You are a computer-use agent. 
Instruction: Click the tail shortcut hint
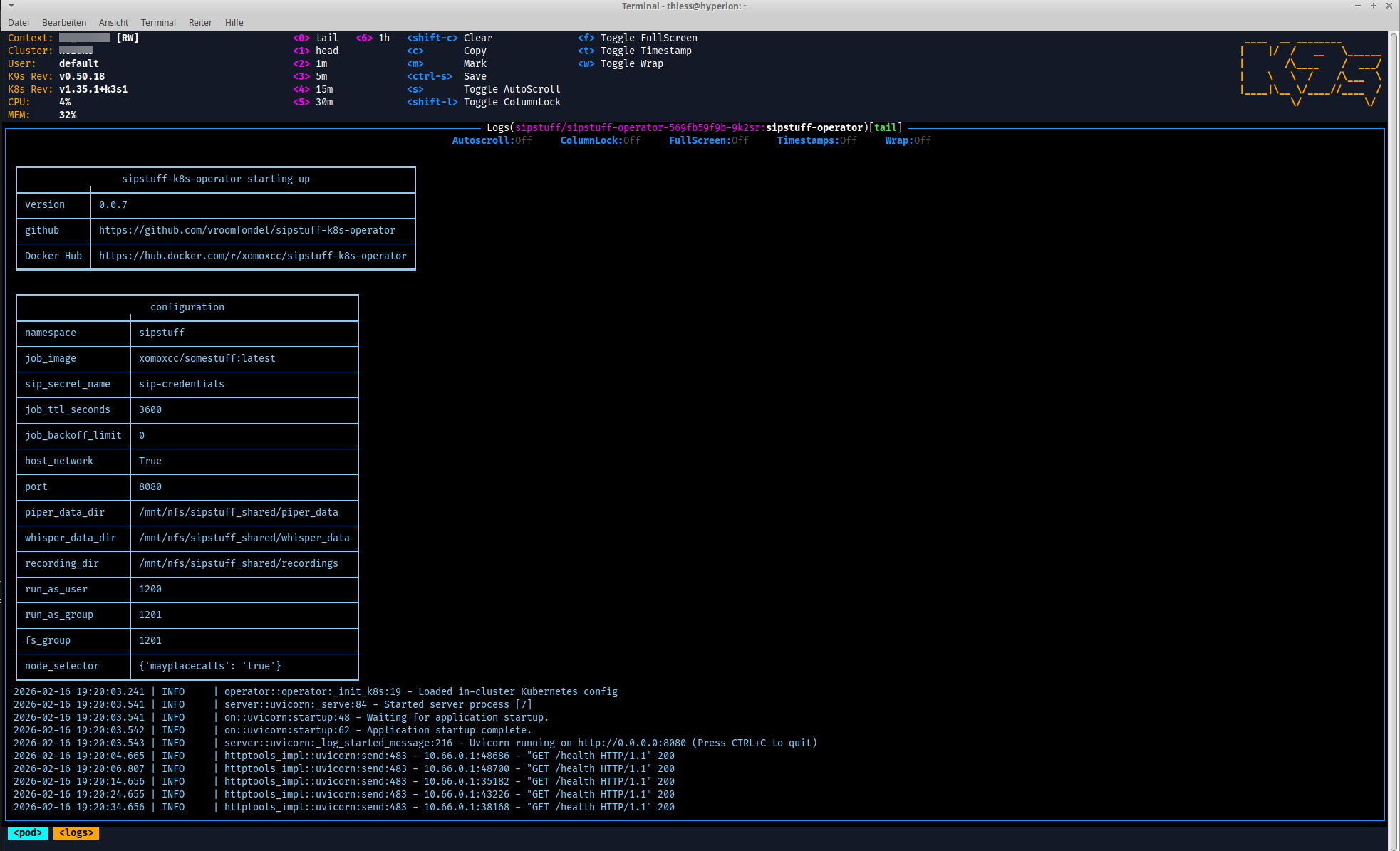pos(316,38)
